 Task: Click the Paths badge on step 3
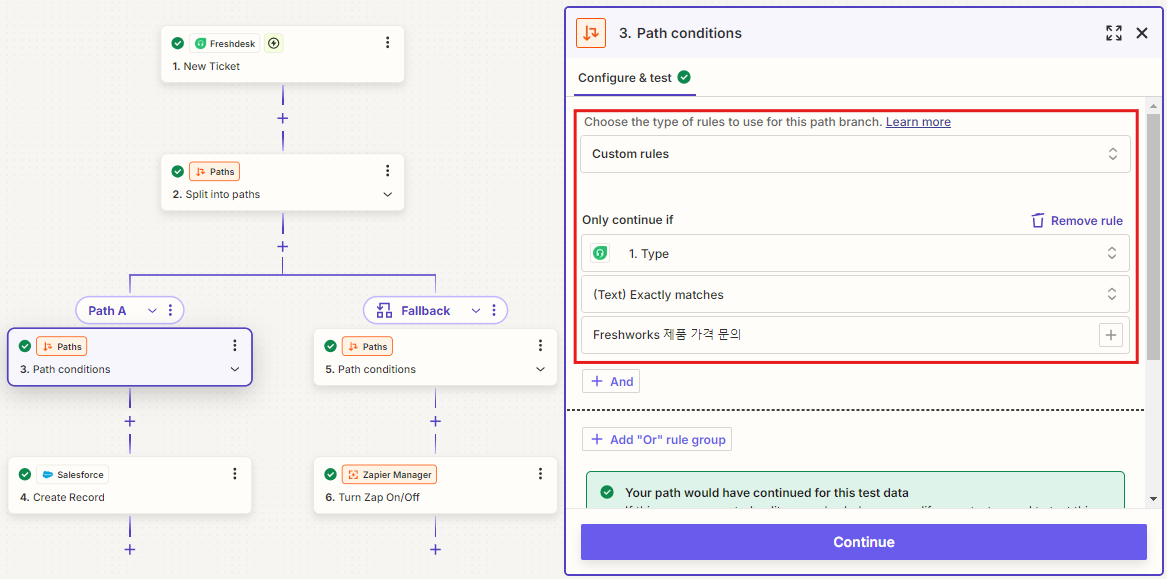(62, 345)
